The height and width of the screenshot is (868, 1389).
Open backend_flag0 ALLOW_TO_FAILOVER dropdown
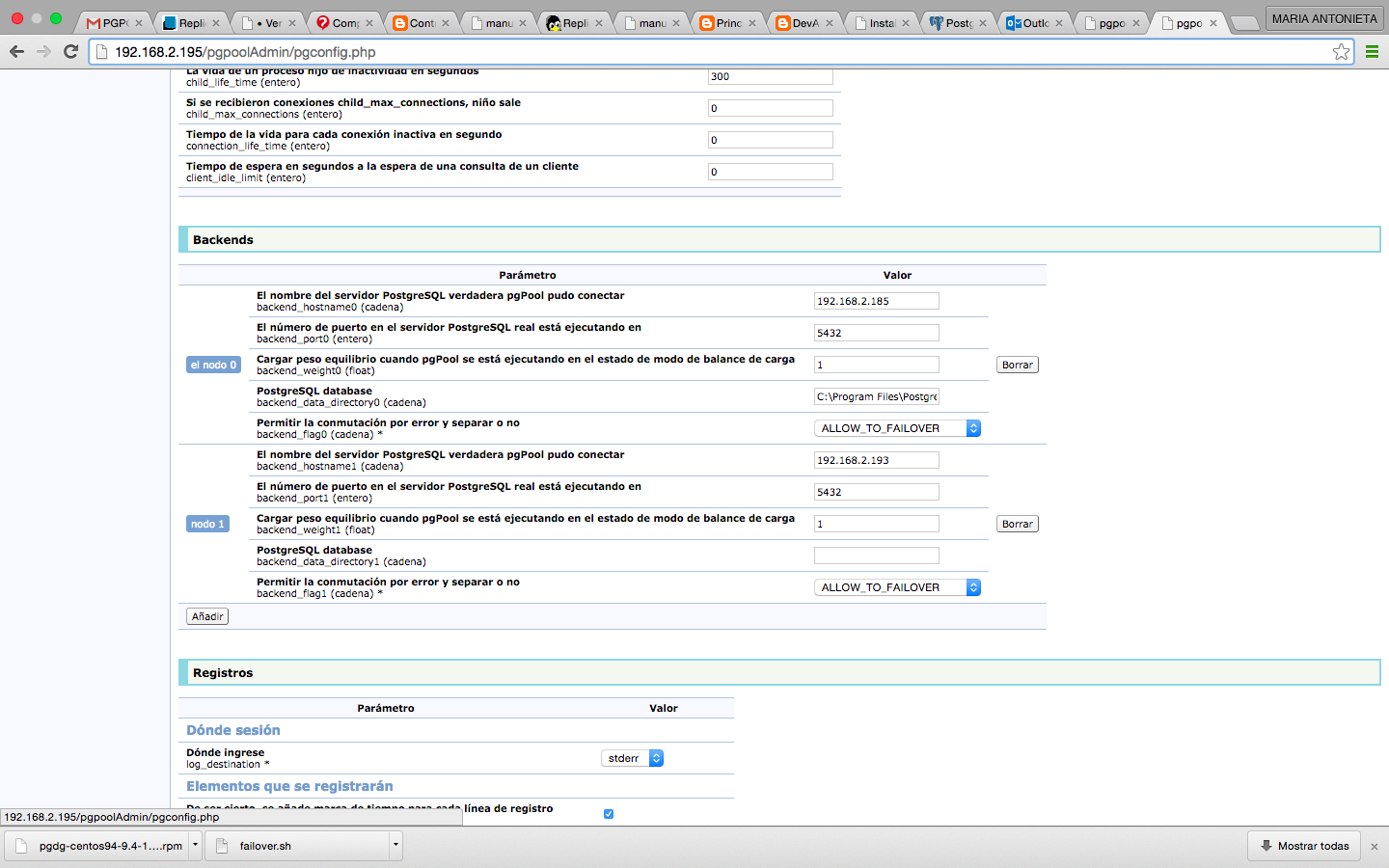897,428
